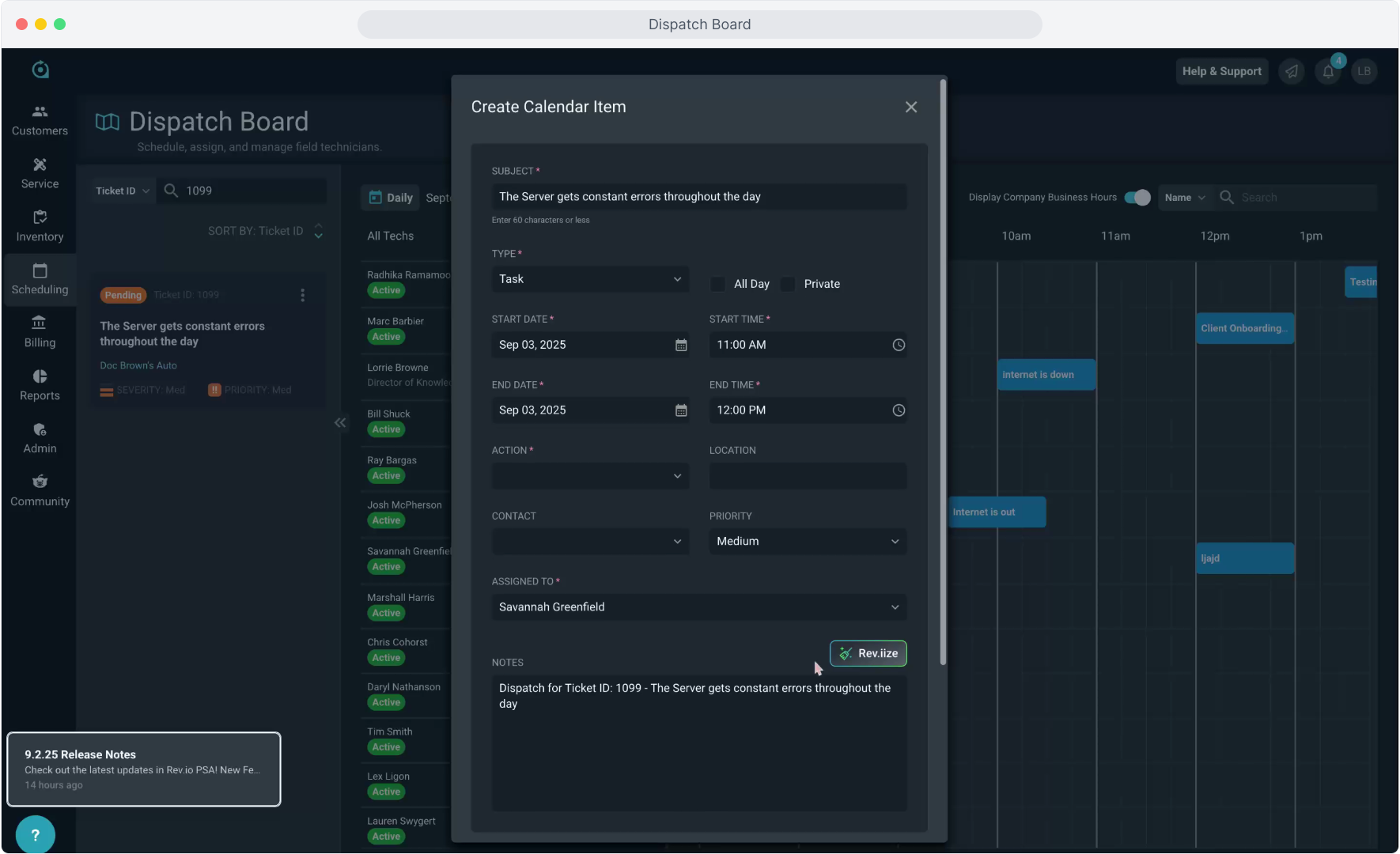Screen dimensions: 1400x854
Task: Open the Start Date calendar picker icon
Action: point(681,345)
